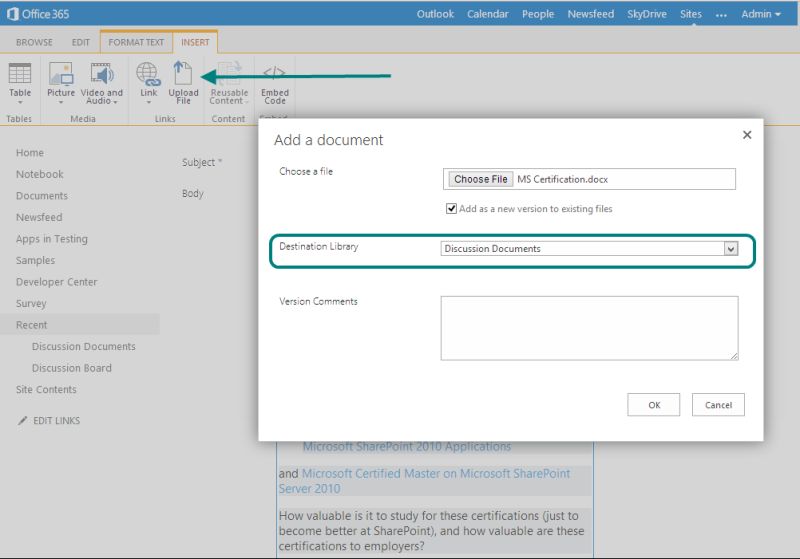
Task: Switch to the EDIT ribbon tab
Action: click(x=81, y=42)
